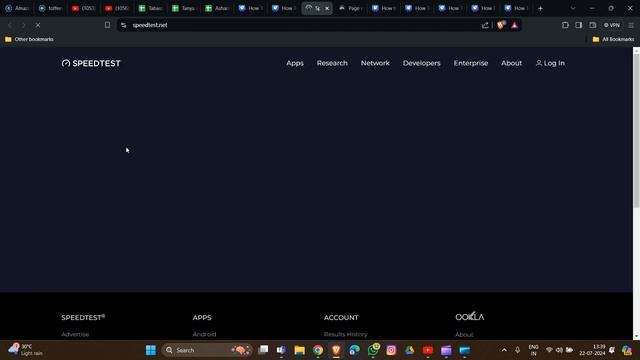
Task: Expand the tab search dropdown arrow
Action: pyautogui.click(x=573, y=8)
